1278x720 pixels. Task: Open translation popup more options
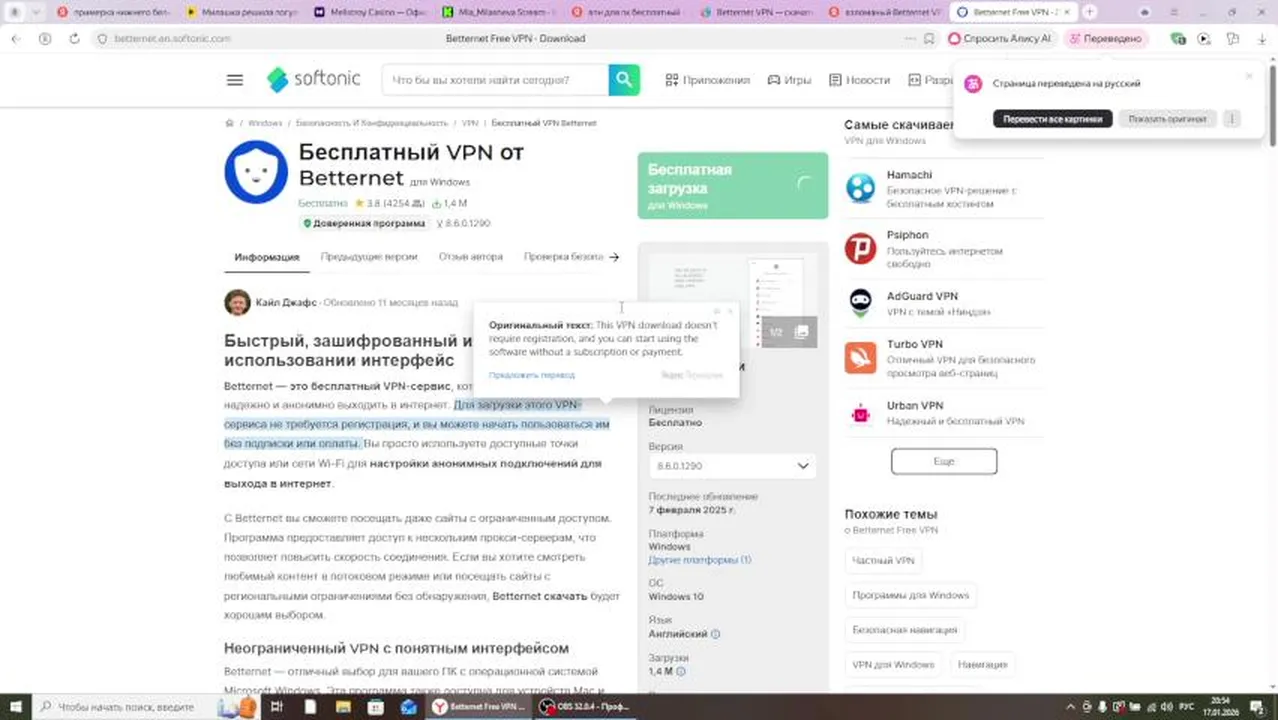pyautogui.click(x=1232, y=118)
